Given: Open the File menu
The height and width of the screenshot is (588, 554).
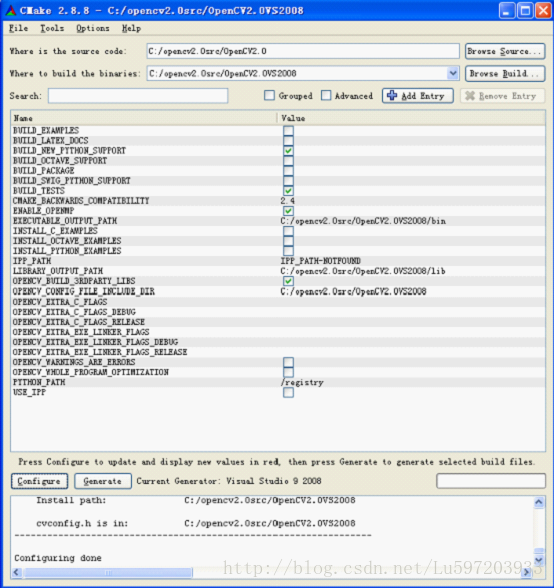Looking at the screenshot, I should [x=18, y=28].
